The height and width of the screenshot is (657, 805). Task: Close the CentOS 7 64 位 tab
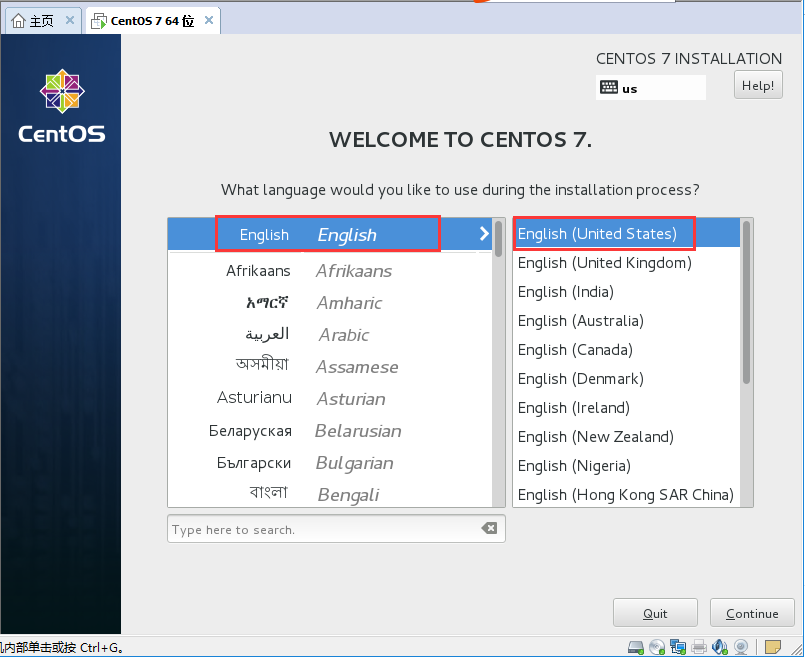pyautogui.click(x=209, y=20)
